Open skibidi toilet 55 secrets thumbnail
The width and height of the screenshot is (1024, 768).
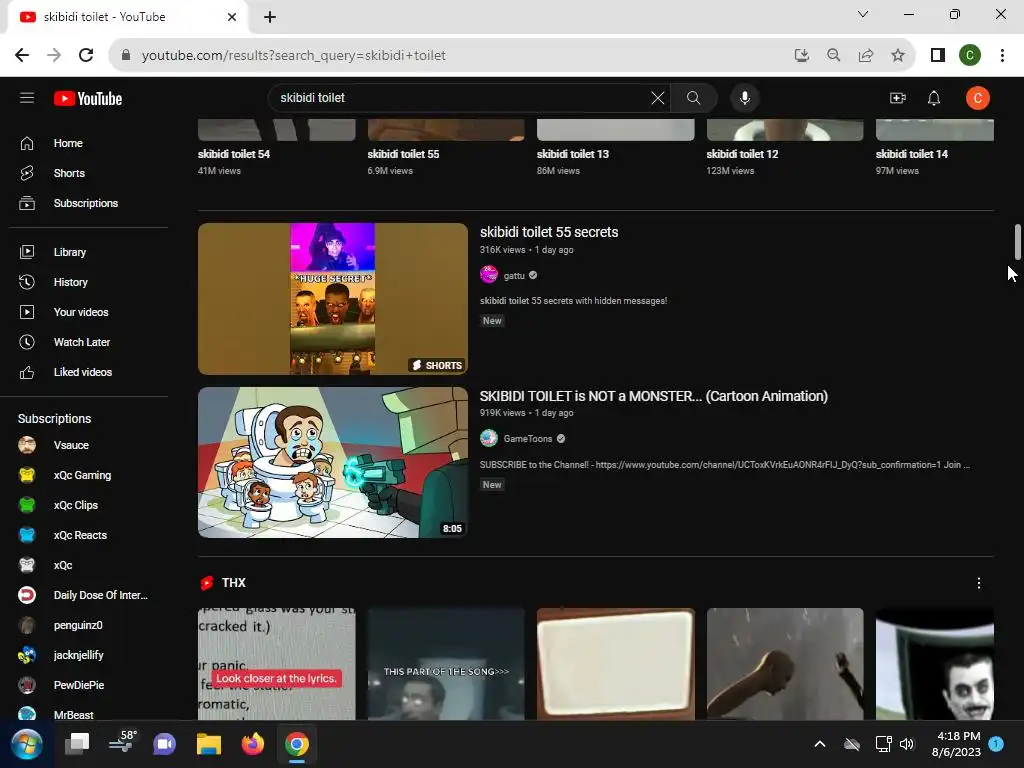click(x=333, y=299)
